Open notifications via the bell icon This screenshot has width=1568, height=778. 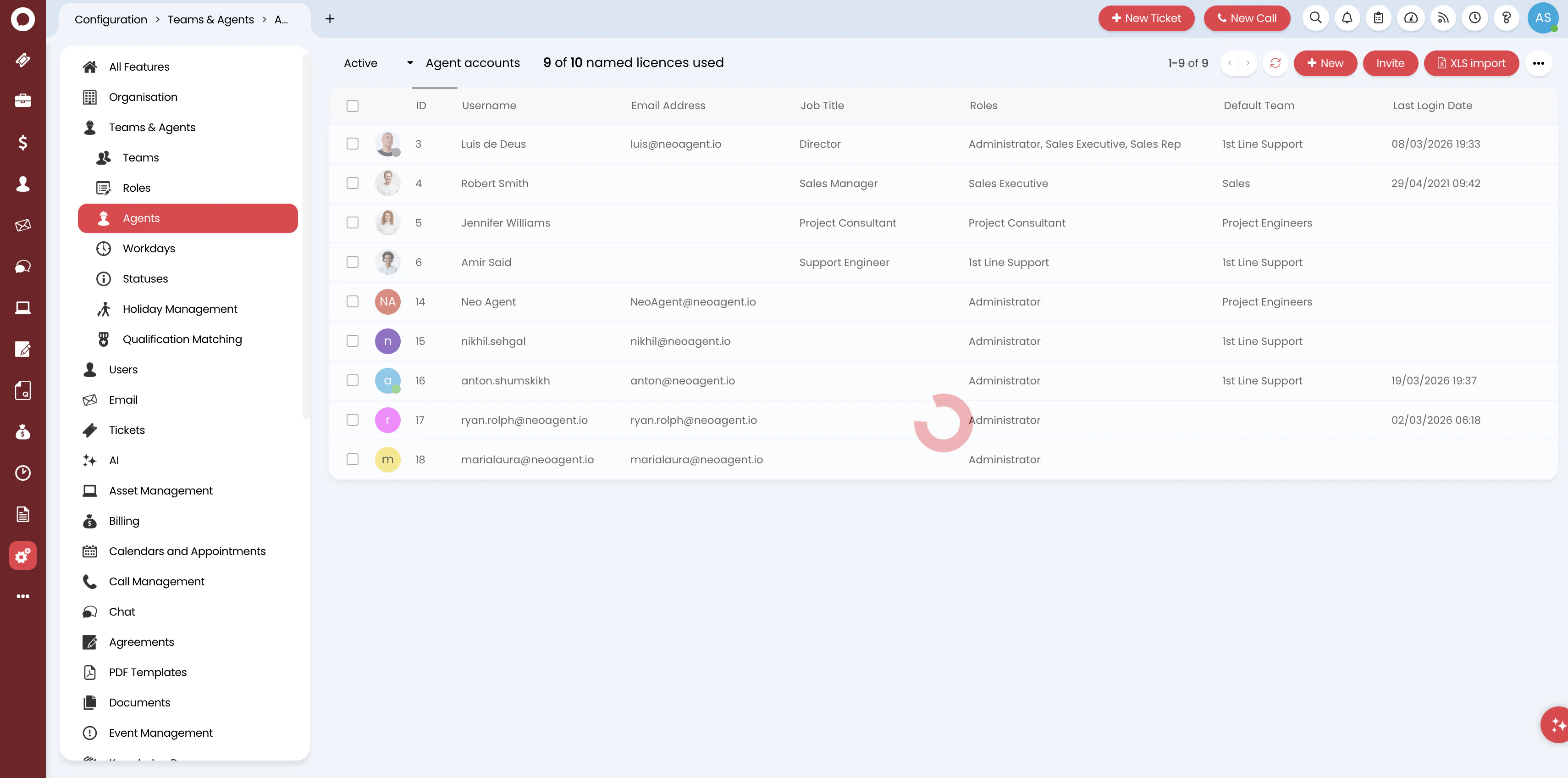tap(1347, 18)
